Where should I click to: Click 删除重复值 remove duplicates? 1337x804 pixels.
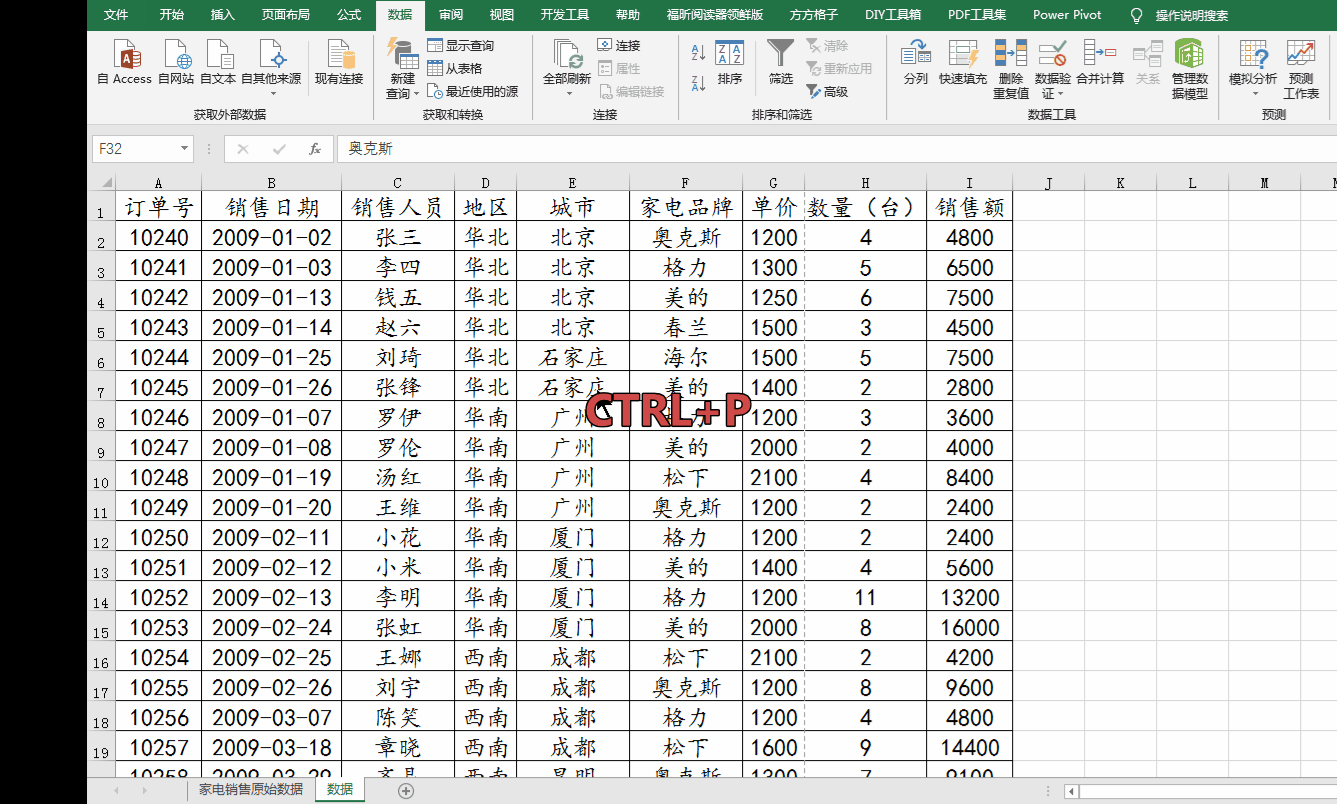(1011, 69)
